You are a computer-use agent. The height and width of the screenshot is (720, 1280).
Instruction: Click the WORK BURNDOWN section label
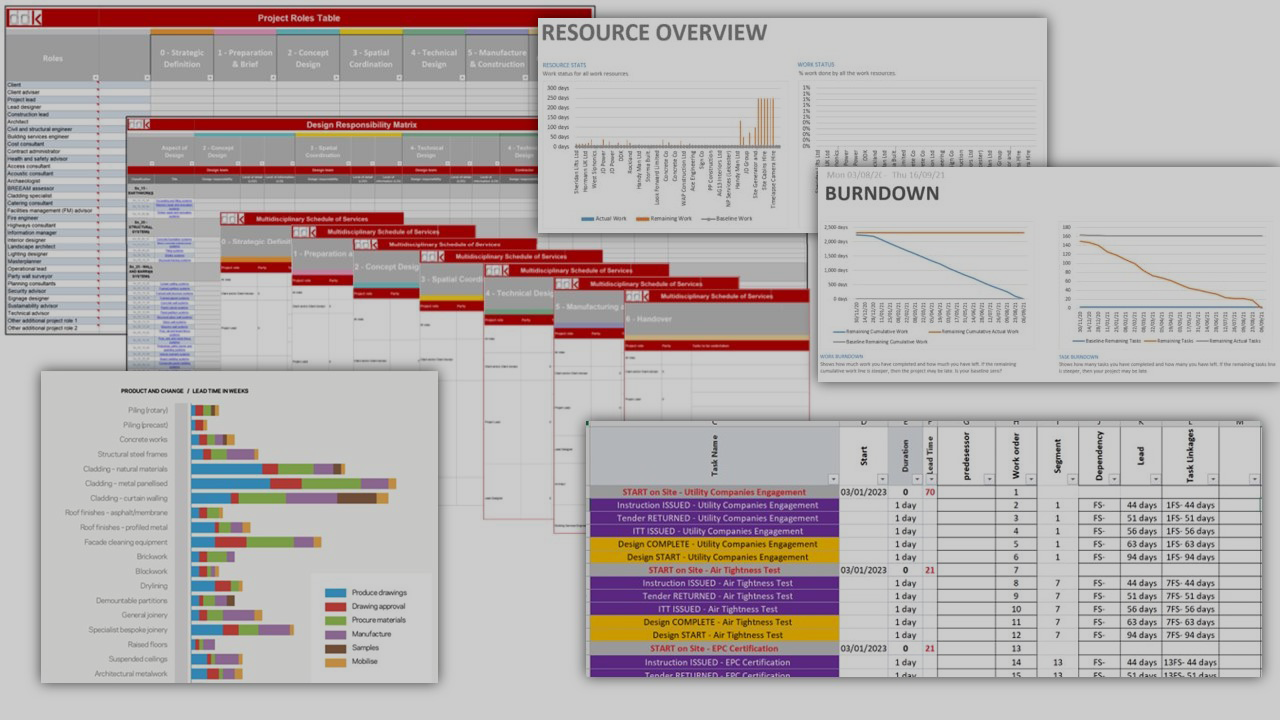coord(841,356)
